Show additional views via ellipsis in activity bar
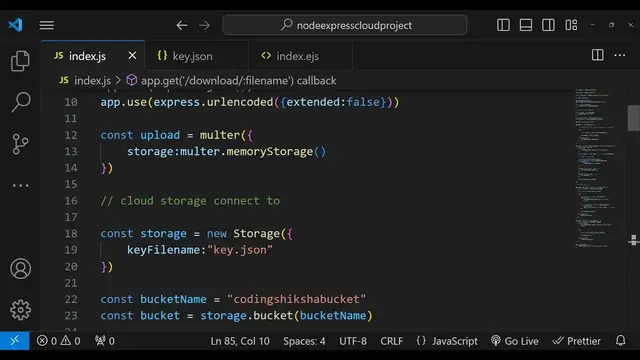The width and height of the screenshot is (640, 360). 20,185
